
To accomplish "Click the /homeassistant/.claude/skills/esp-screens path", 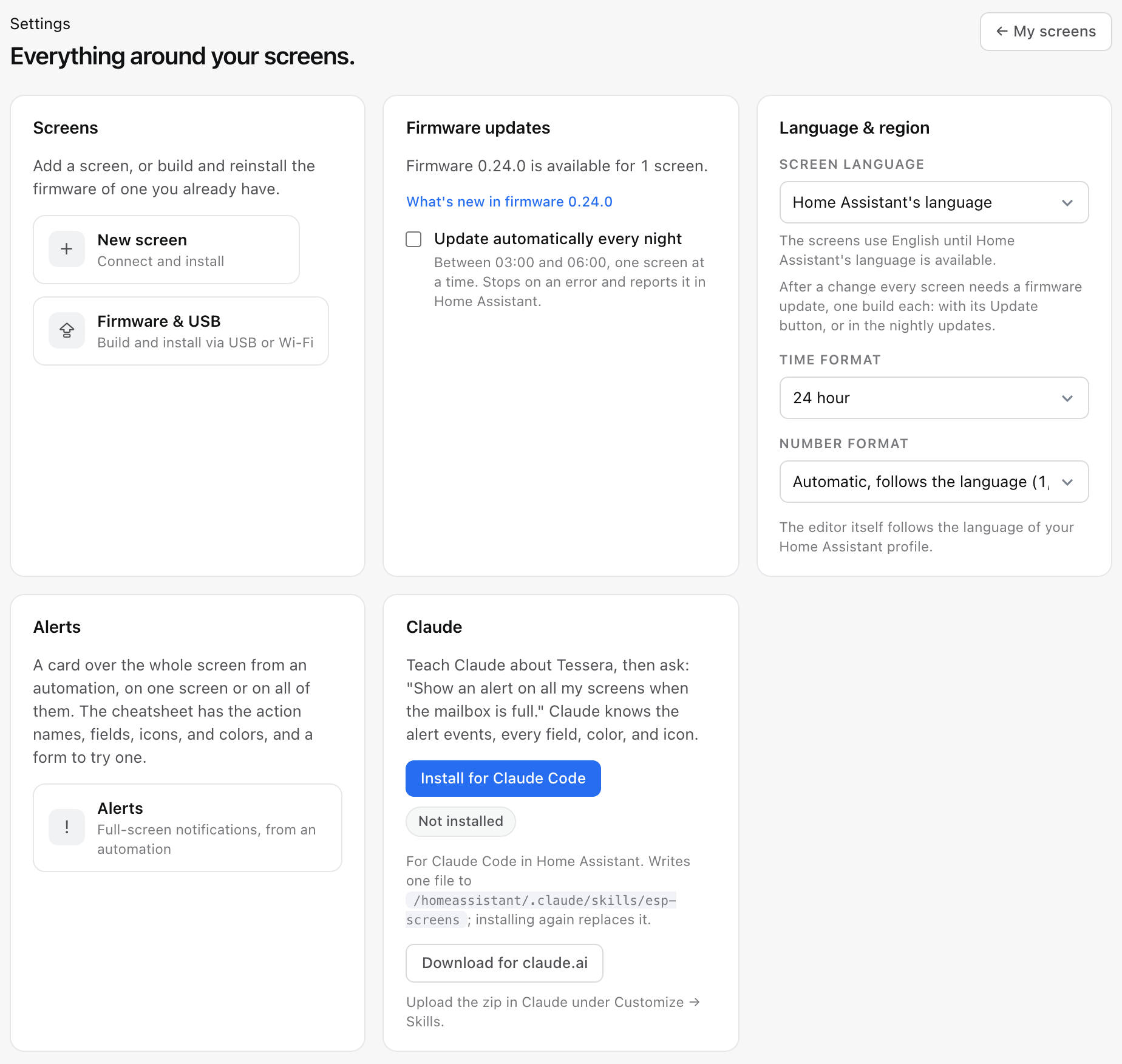I will 541,910.
